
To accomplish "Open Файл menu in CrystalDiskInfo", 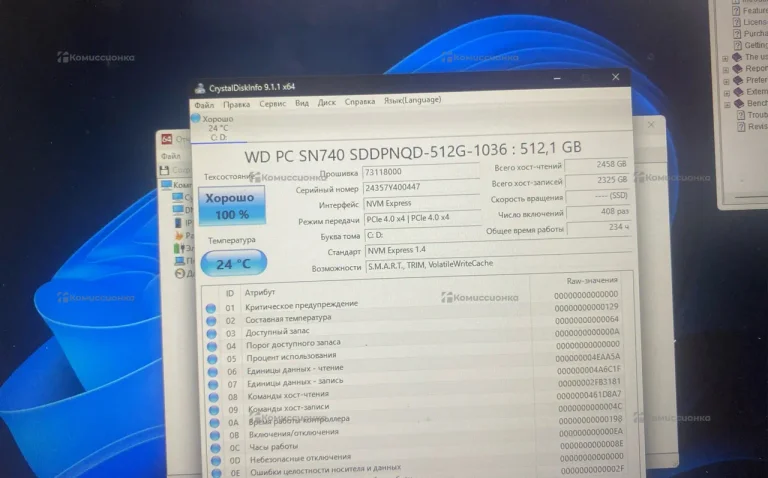I will pos(204,105).
